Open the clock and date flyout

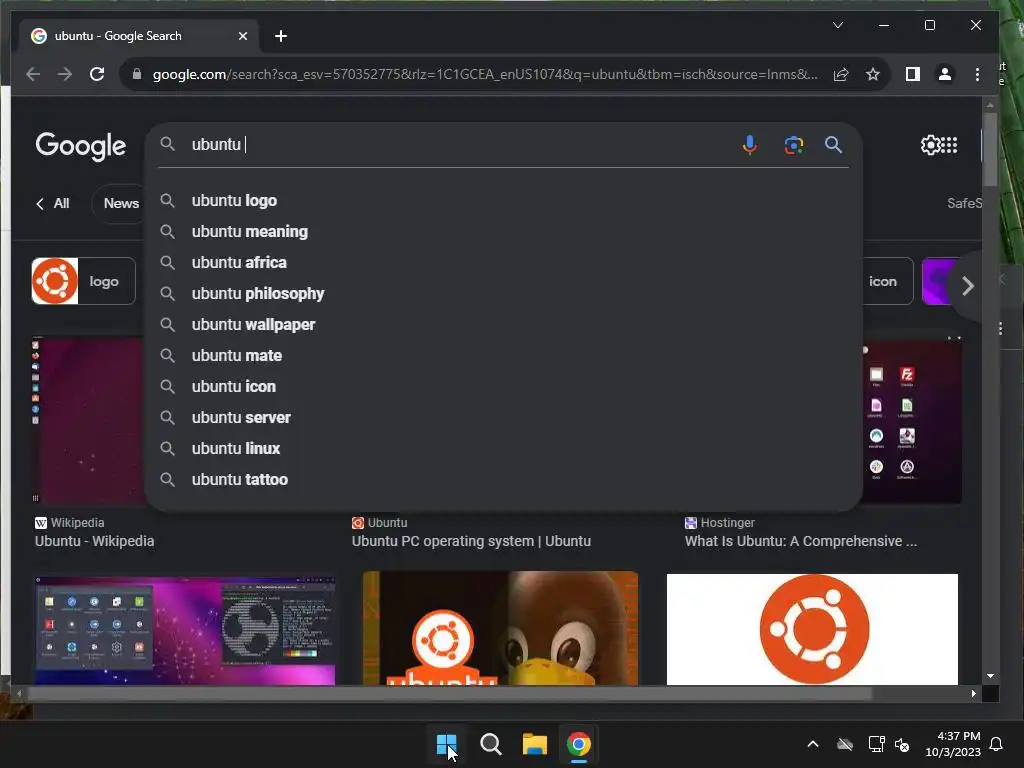coord(953,744)
